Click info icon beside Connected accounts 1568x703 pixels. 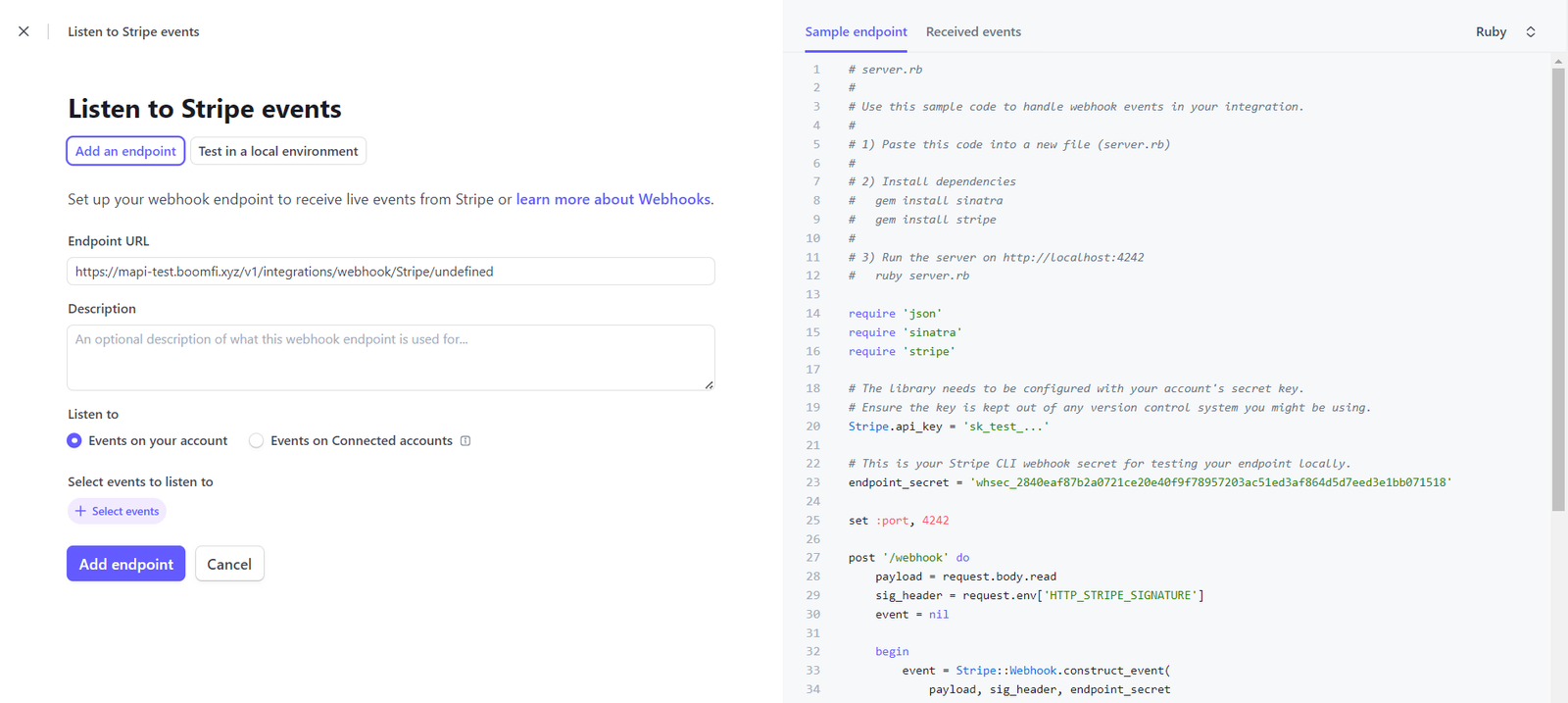[465, 441]
